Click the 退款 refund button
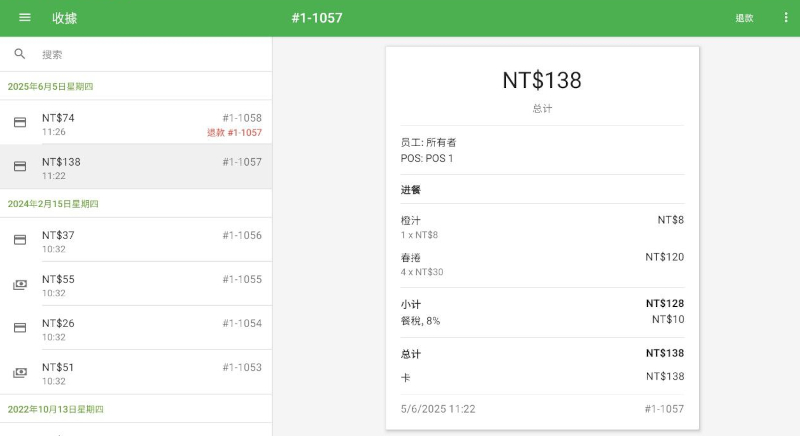The width and height of the screenshot is (800, 436). click(x=744, y=18)
